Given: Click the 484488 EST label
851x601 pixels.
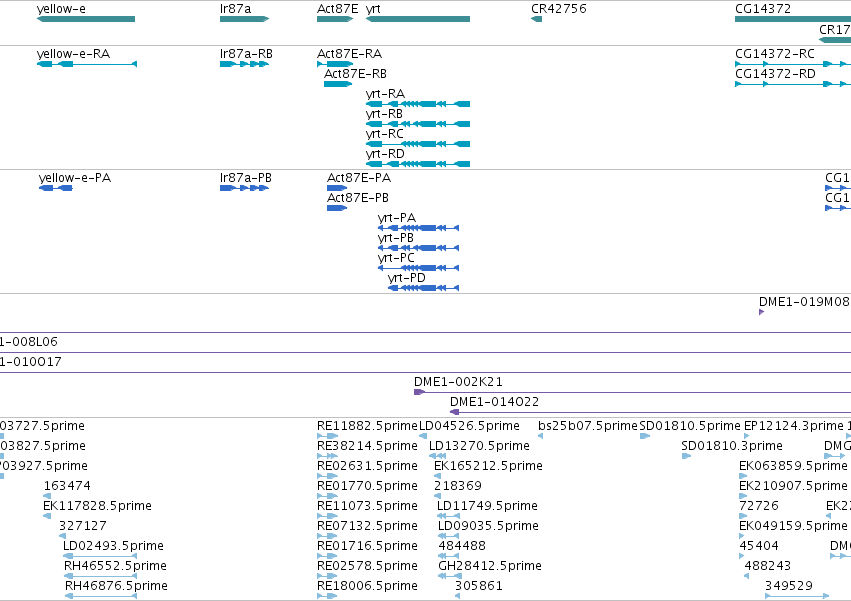Looking at the screenshot, I should click(x=462, y=546).
